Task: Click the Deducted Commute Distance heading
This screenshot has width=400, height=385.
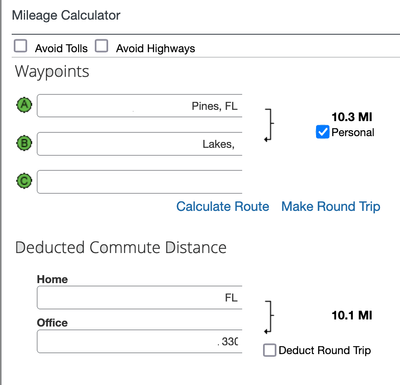Action: tap(121, 247)
